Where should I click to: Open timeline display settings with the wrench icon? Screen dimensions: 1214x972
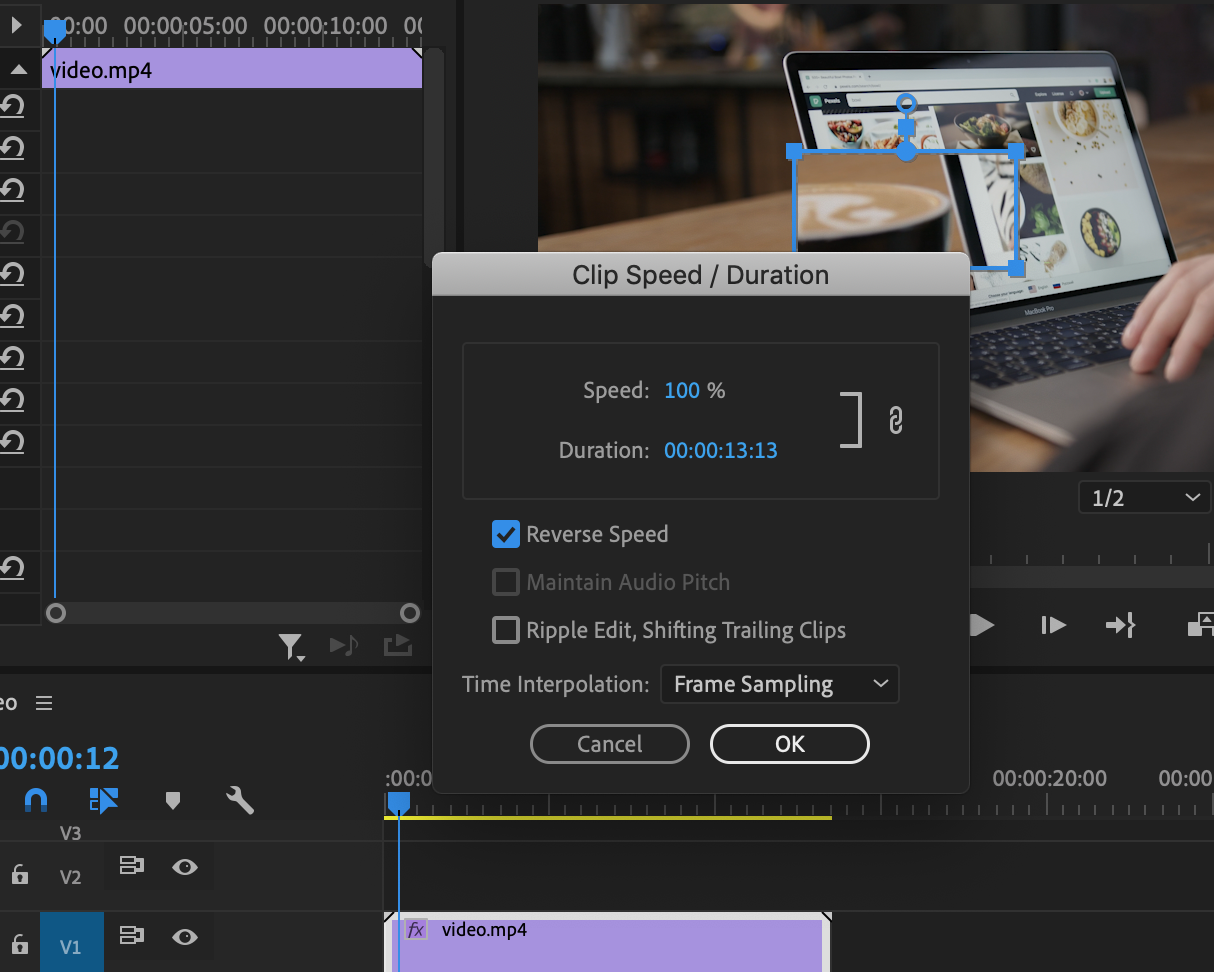239,800
